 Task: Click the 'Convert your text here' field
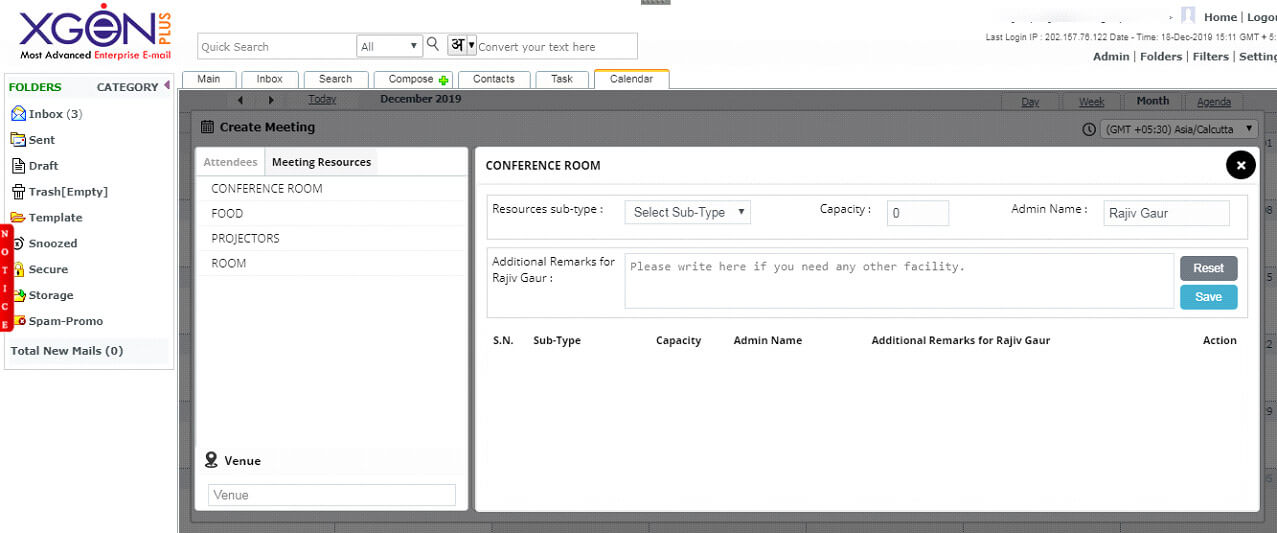pyautogui.click(x=556, y=46)
